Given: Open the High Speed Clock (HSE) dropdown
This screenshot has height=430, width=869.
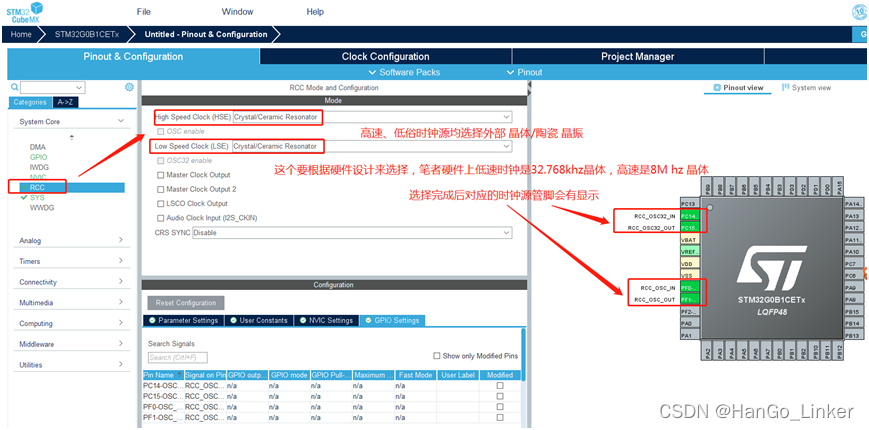Looking at the screenshot, I should (x=372, y=117).
